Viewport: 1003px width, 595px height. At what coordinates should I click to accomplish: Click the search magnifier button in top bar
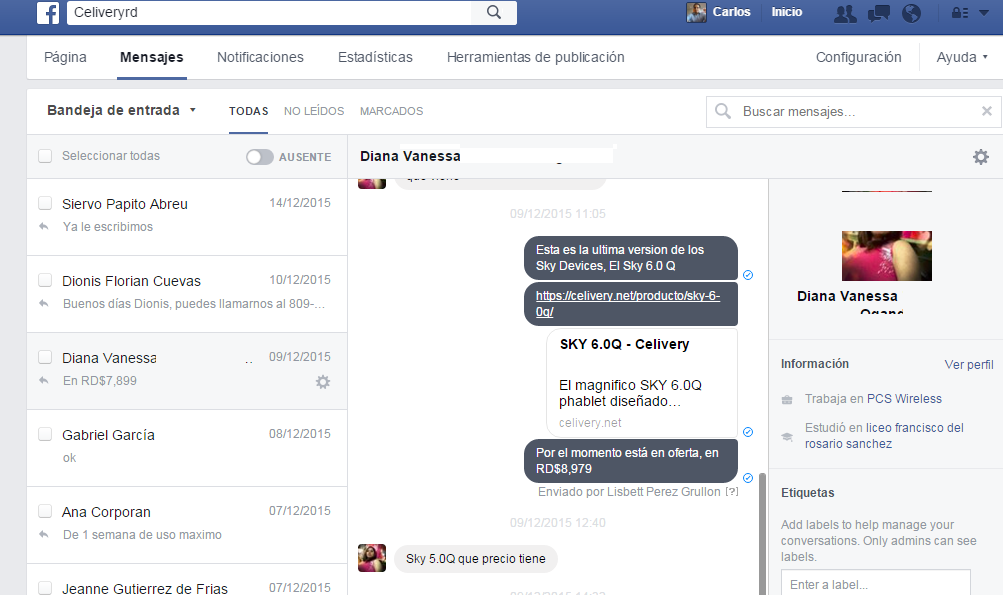494,12
